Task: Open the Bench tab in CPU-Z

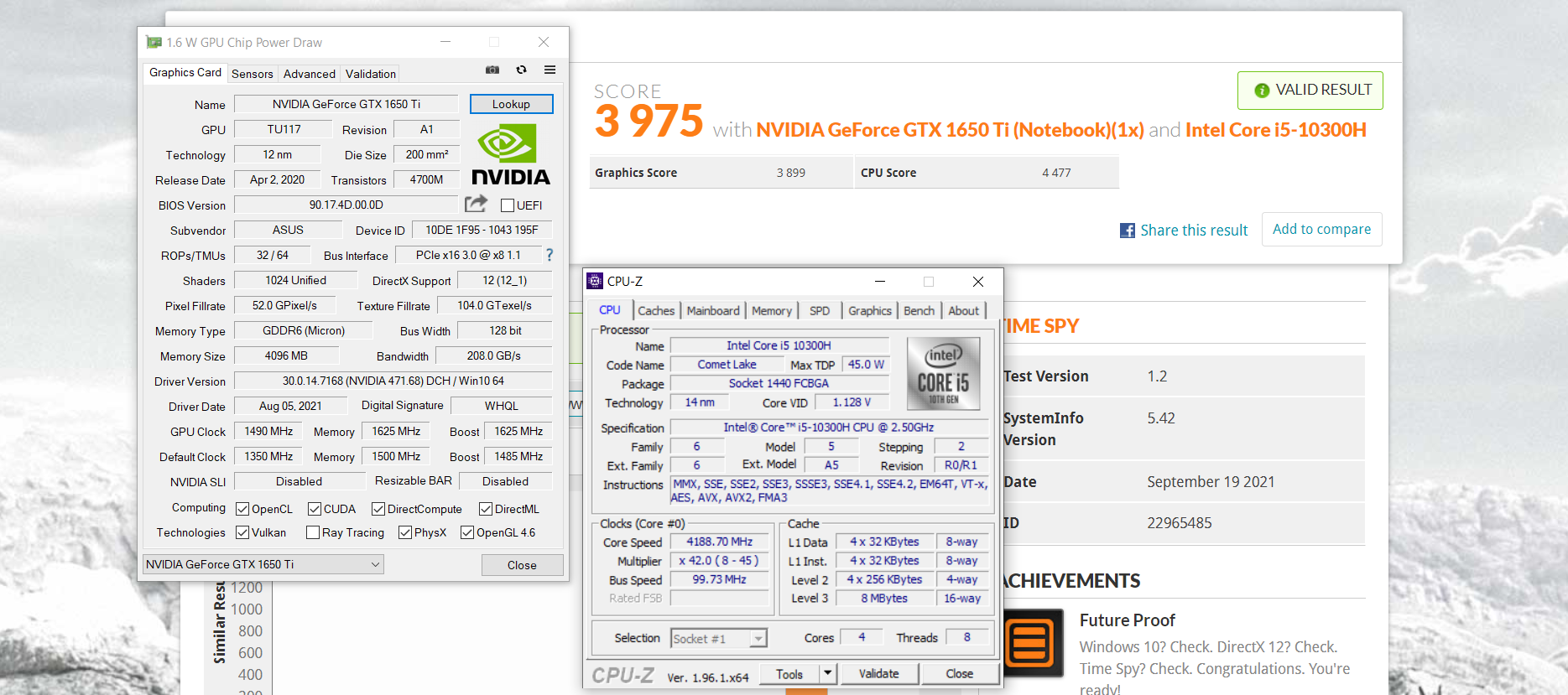Action: tap(919, 311)
